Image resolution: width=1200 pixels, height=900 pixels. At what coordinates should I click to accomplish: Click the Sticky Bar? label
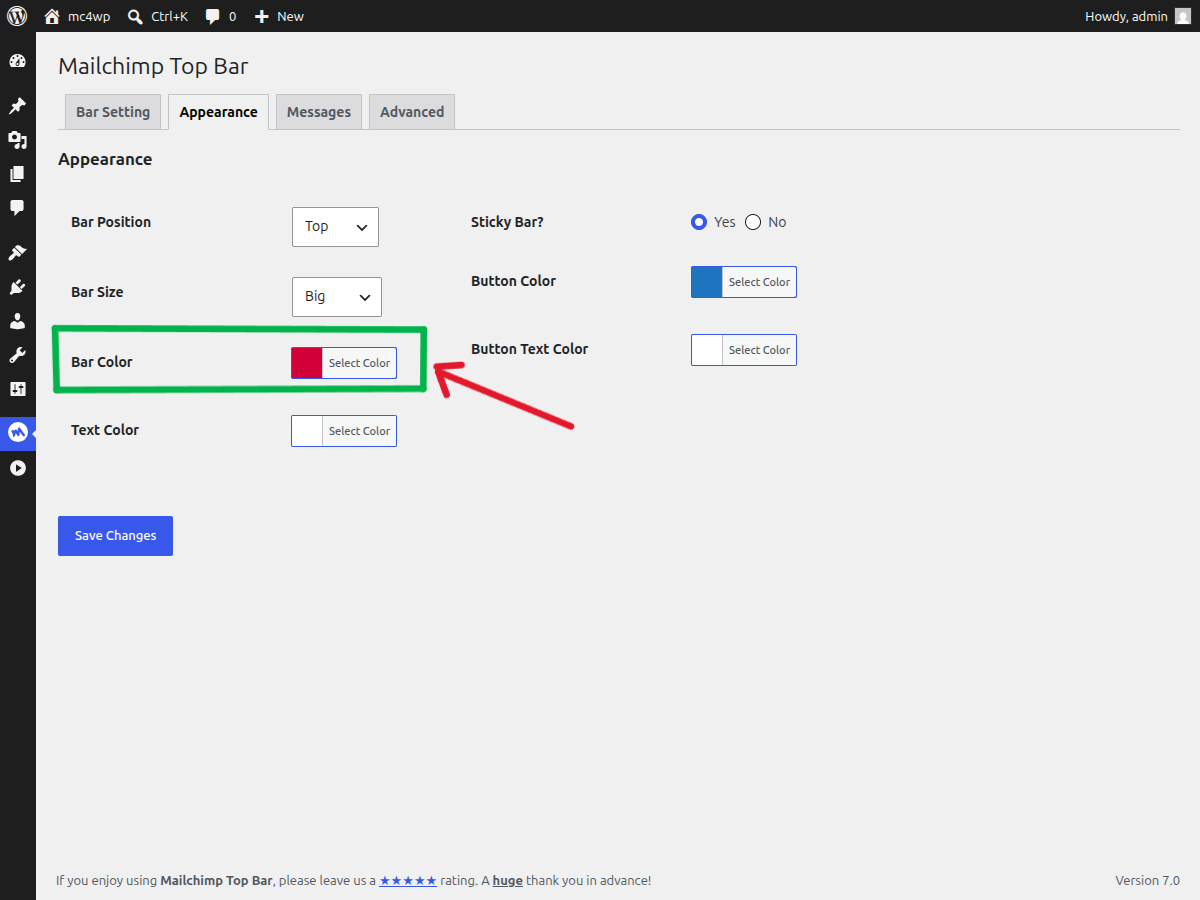[507, 222]
